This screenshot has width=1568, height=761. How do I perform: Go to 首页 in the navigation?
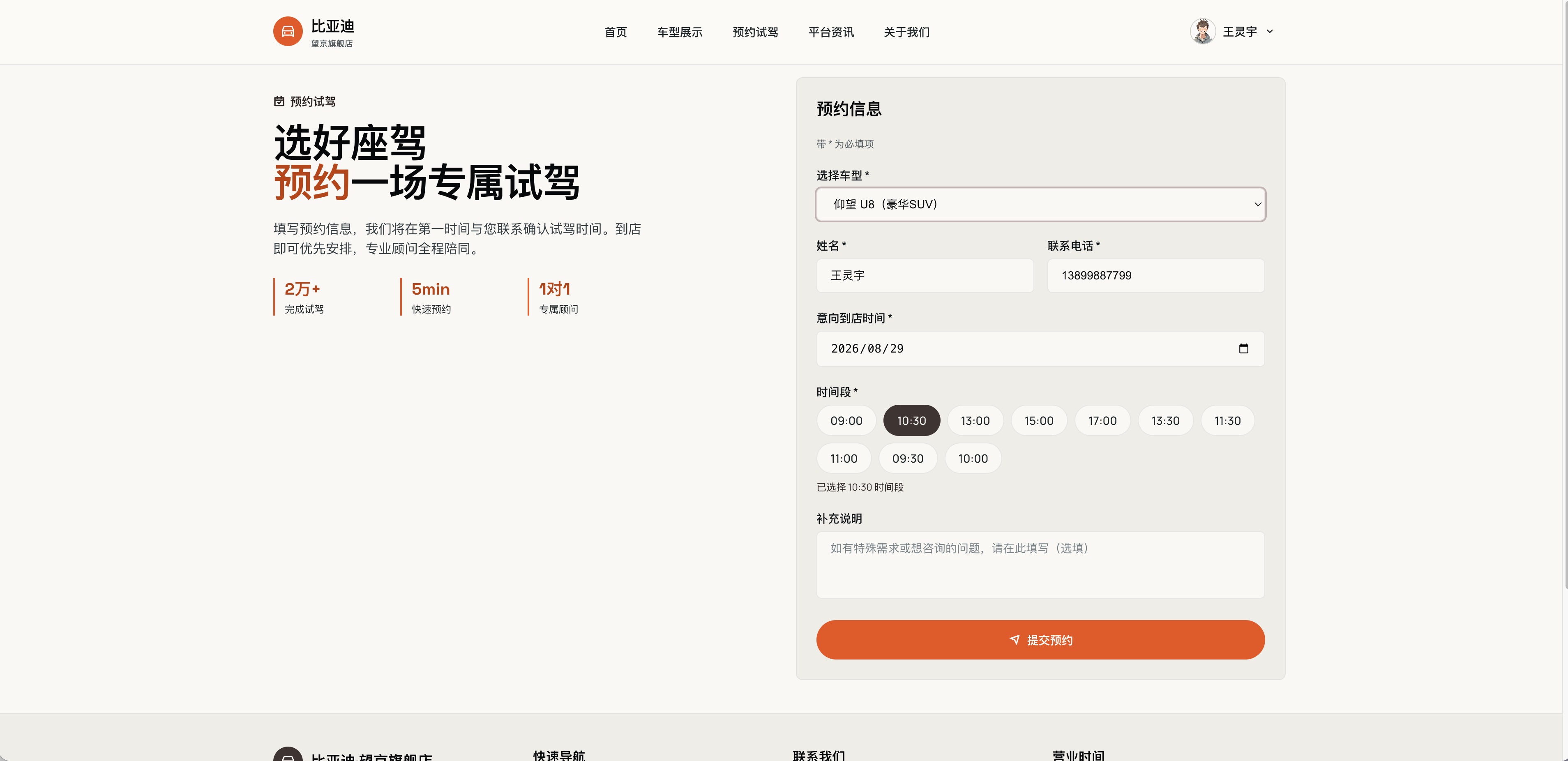pyautogui.click(x=616, y=32)
